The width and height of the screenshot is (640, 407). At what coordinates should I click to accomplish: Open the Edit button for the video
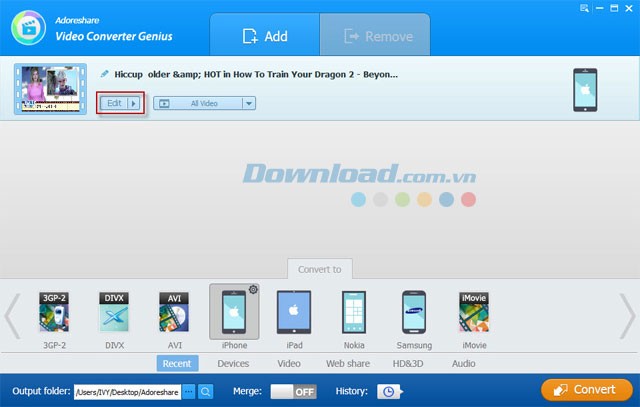(114, 103)
